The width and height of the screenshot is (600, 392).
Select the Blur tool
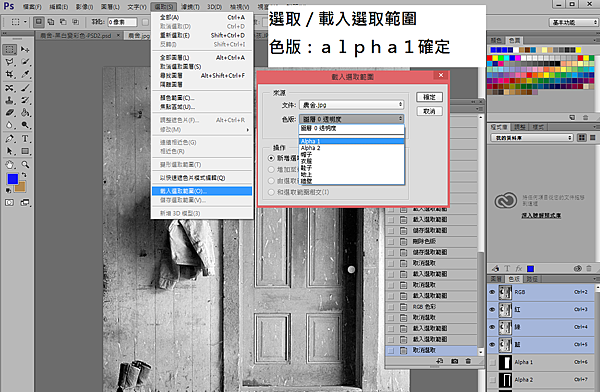coord(10,125)
